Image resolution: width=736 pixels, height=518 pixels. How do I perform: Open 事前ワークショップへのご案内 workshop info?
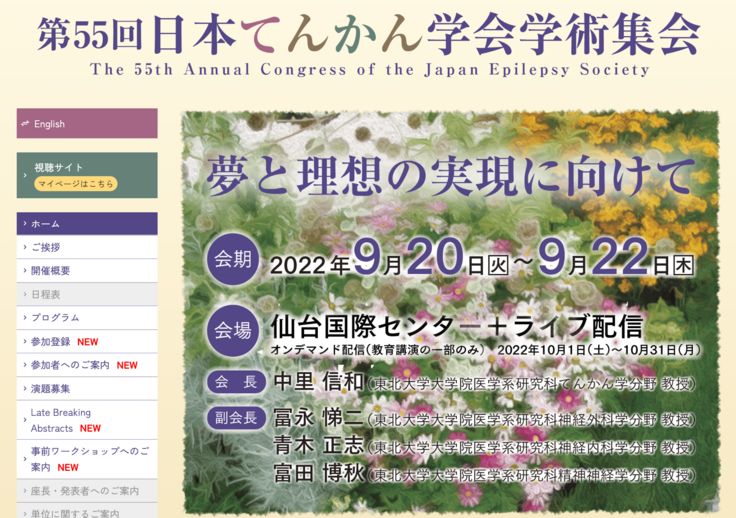[89, 459]
